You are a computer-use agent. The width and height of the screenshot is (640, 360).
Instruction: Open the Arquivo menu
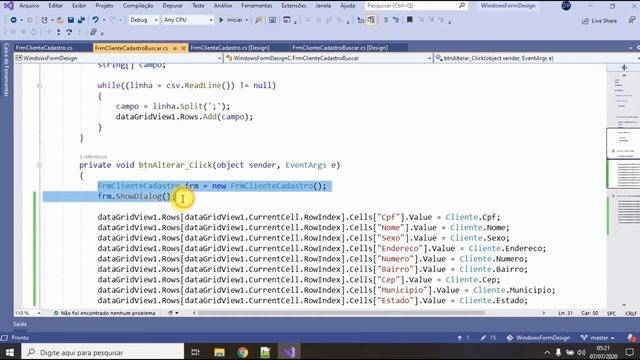point(29,6)
